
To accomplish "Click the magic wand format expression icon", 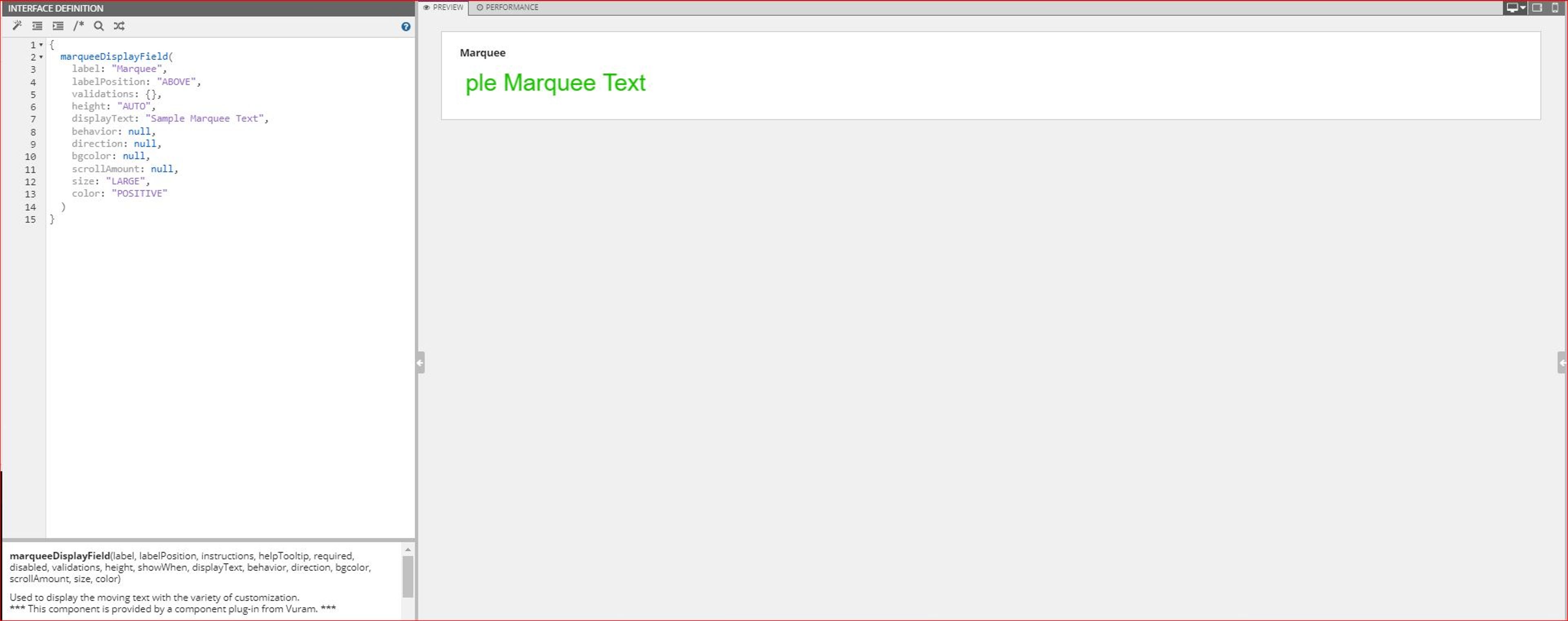I will pyautogui.click(x=17, y=26).
